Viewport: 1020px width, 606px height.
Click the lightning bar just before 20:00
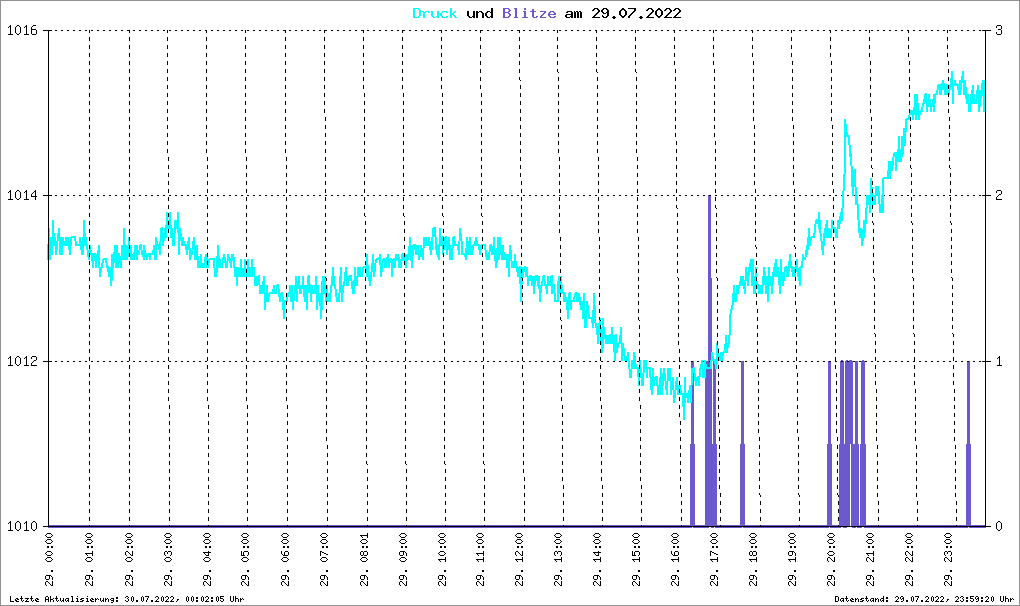[829, 444]
